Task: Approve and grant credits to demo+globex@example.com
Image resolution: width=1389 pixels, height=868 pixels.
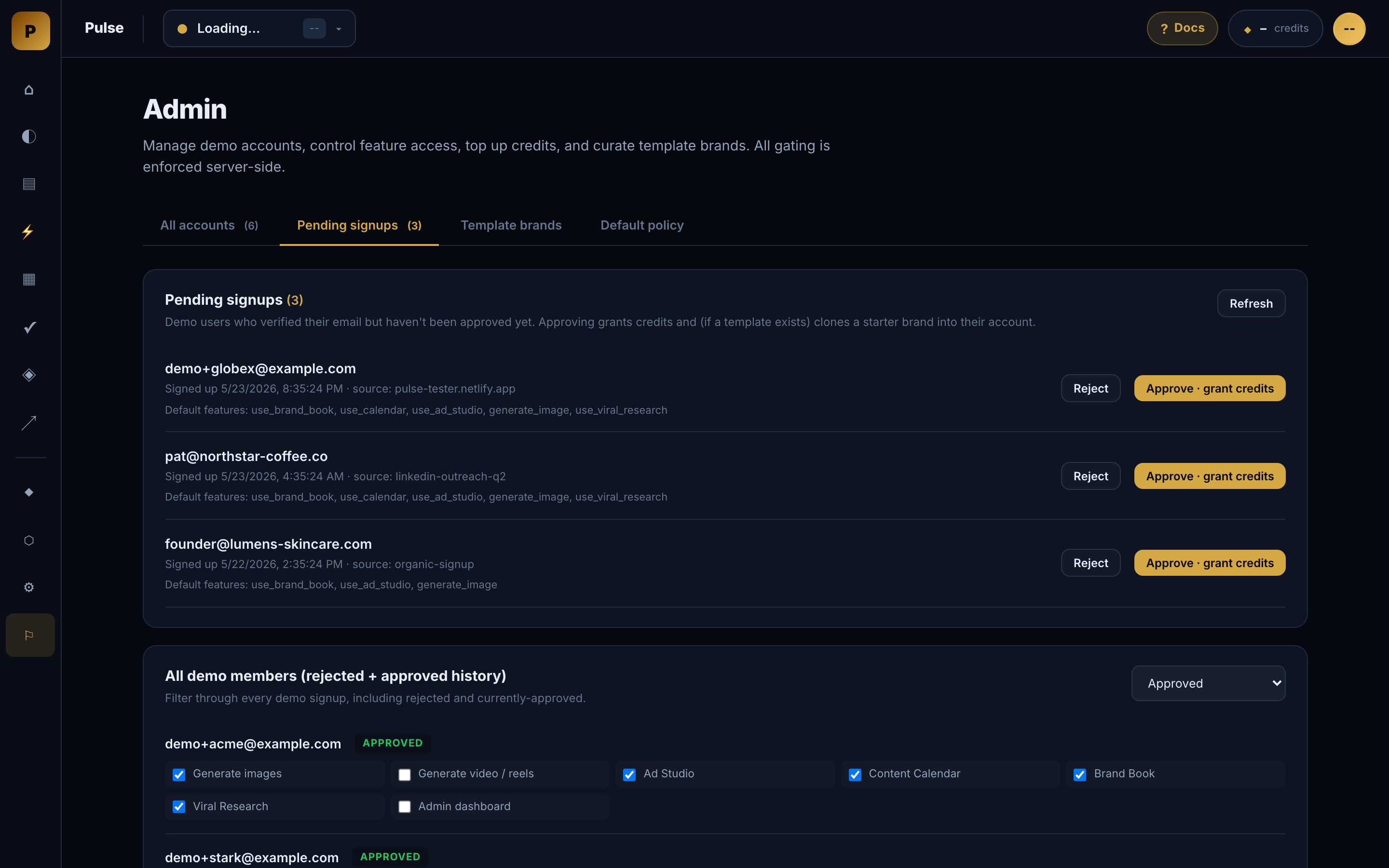Action: (x=1210, y=388)
